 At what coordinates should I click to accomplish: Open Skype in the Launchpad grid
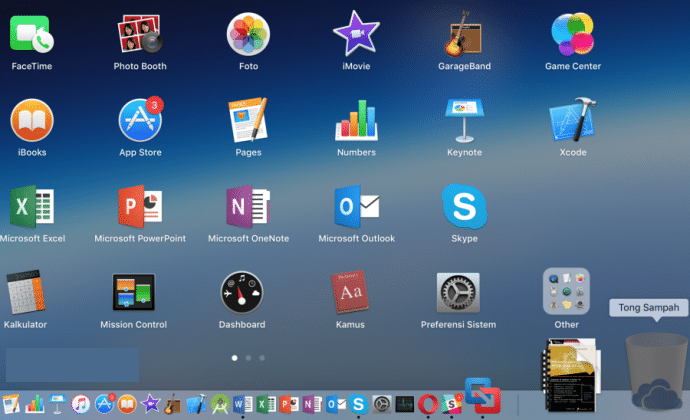click(x=464, y=206)
